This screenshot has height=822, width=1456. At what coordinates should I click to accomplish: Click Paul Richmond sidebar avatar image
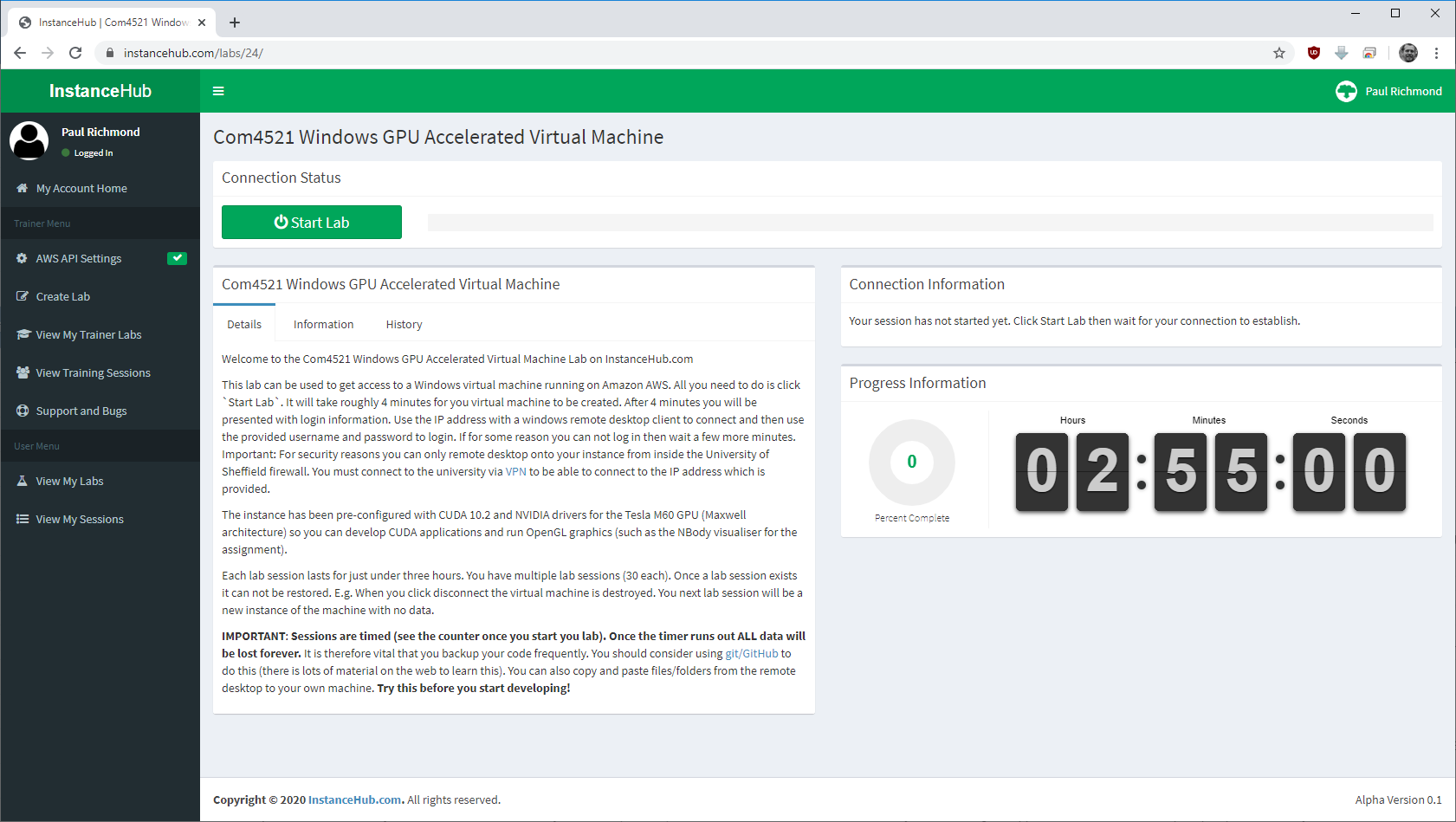click(x=29, y=140)
